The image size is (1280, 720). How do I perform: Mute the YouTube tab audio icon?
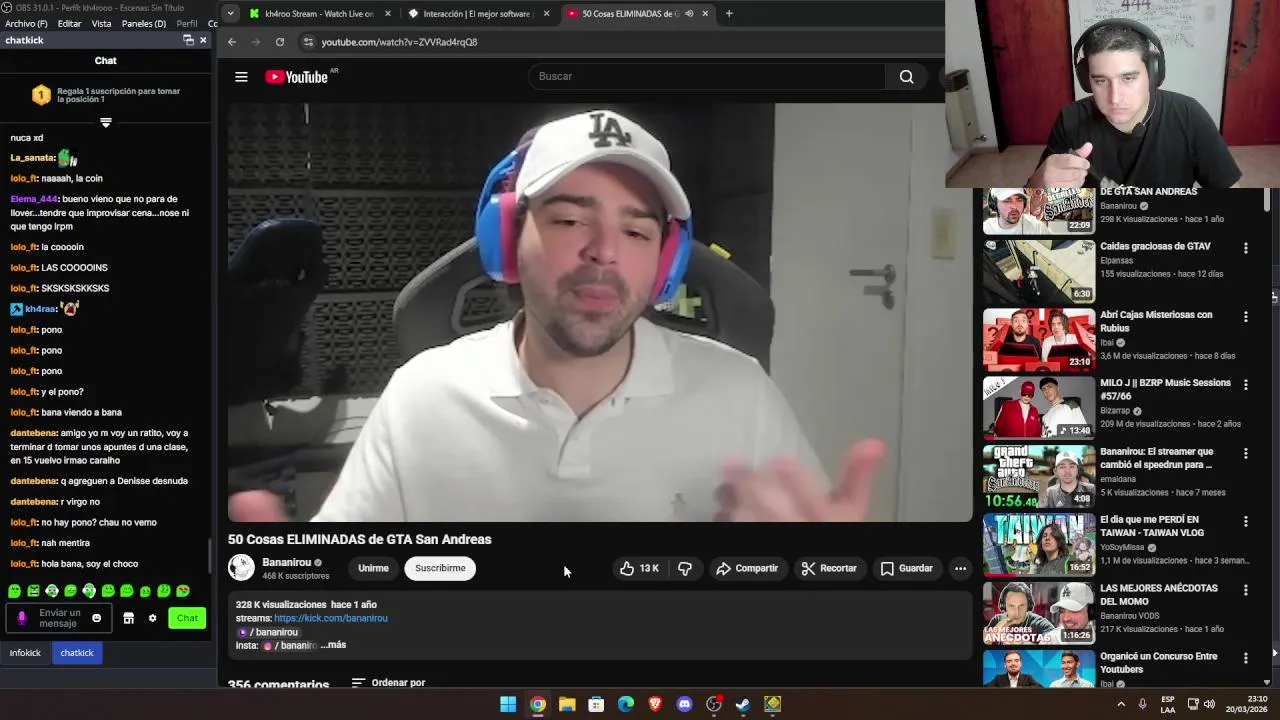coord(689,14)
